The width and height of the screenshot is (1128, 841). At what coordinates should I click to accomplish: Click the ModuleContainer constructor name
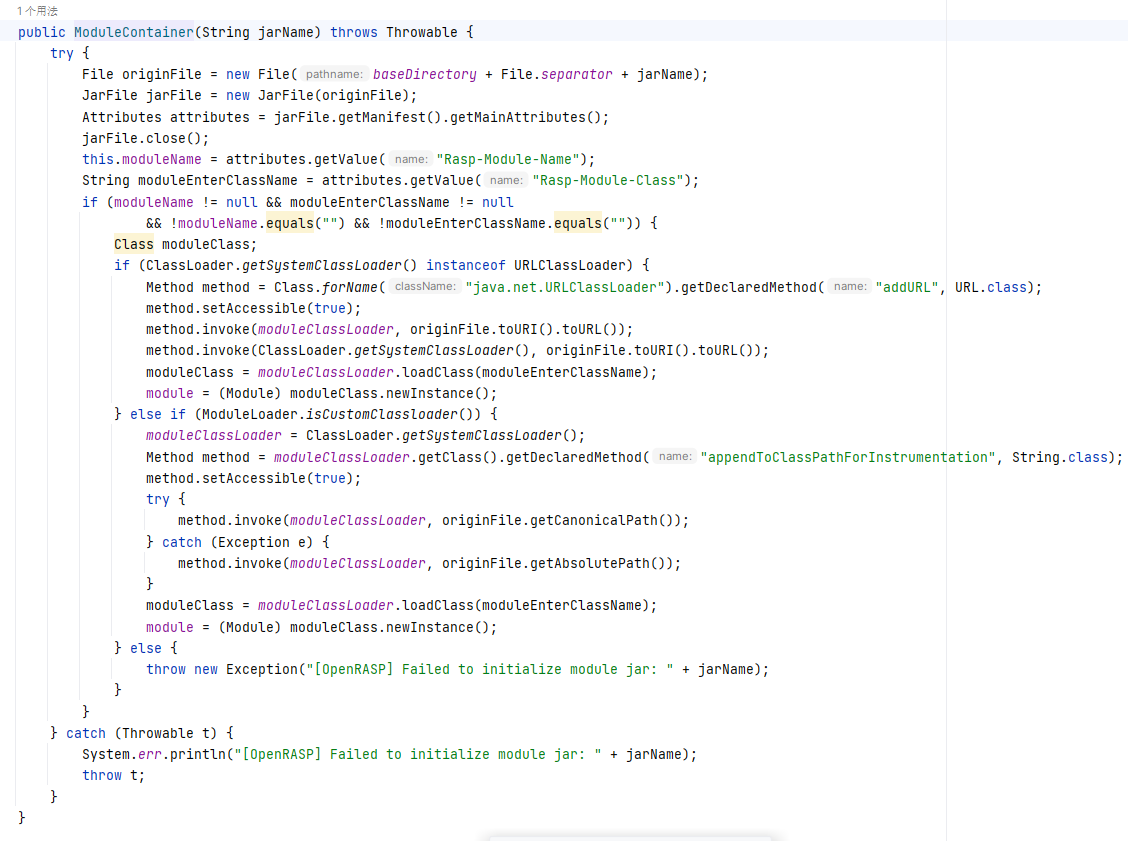[134, 32]
